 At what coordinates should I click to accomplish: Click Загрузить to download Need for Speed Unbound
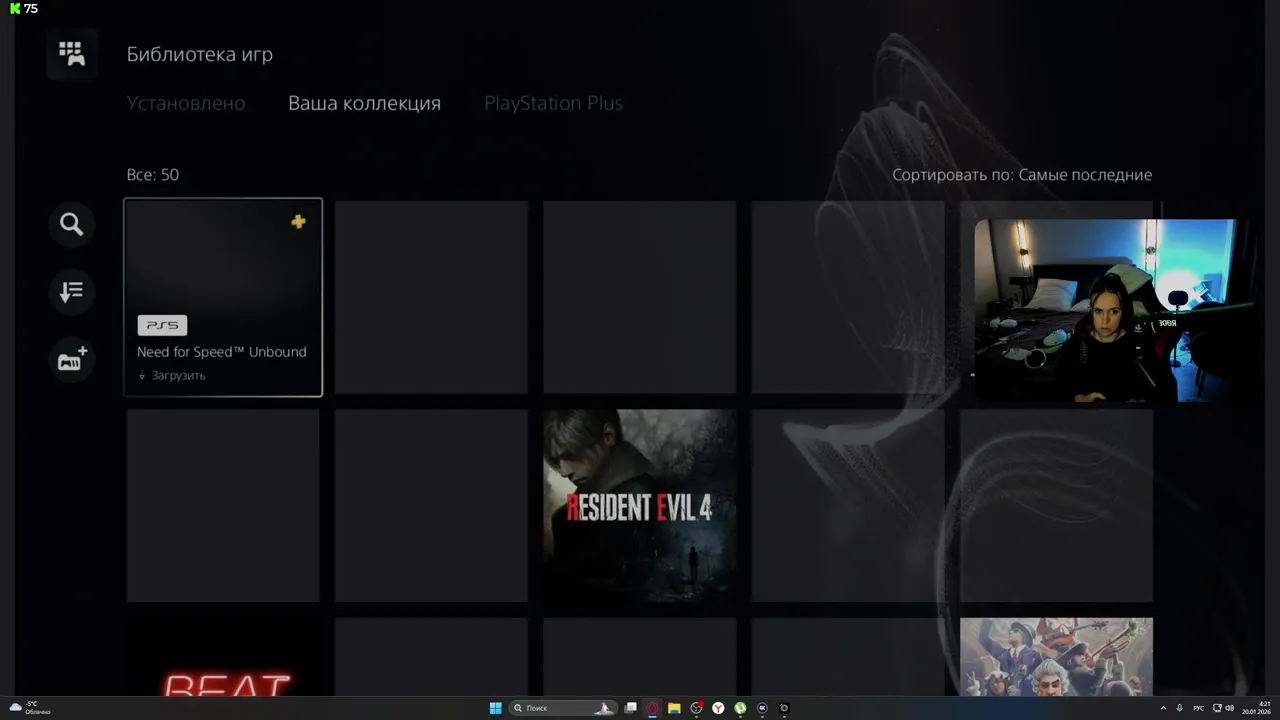[178, 376]
